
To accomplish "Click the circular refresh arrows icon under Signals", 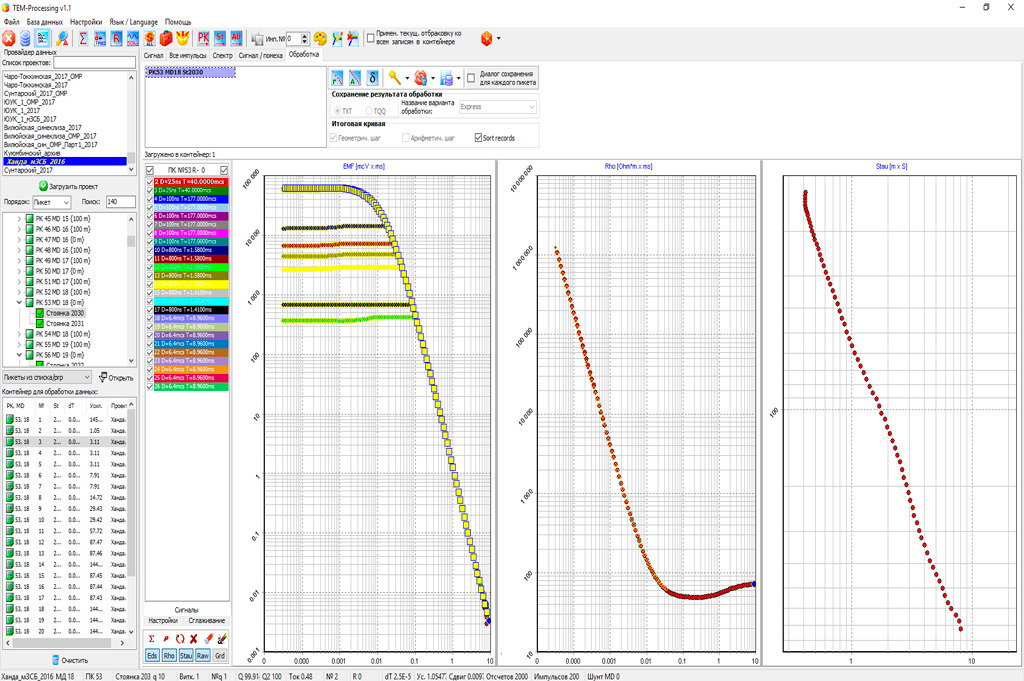I will [179, 638].
